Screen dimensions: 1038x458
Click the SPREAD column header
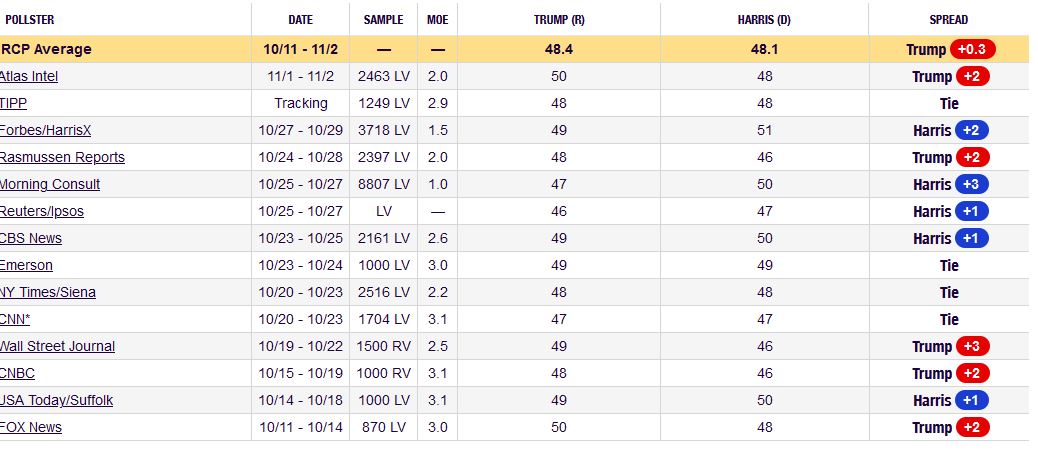click(948, 19)
